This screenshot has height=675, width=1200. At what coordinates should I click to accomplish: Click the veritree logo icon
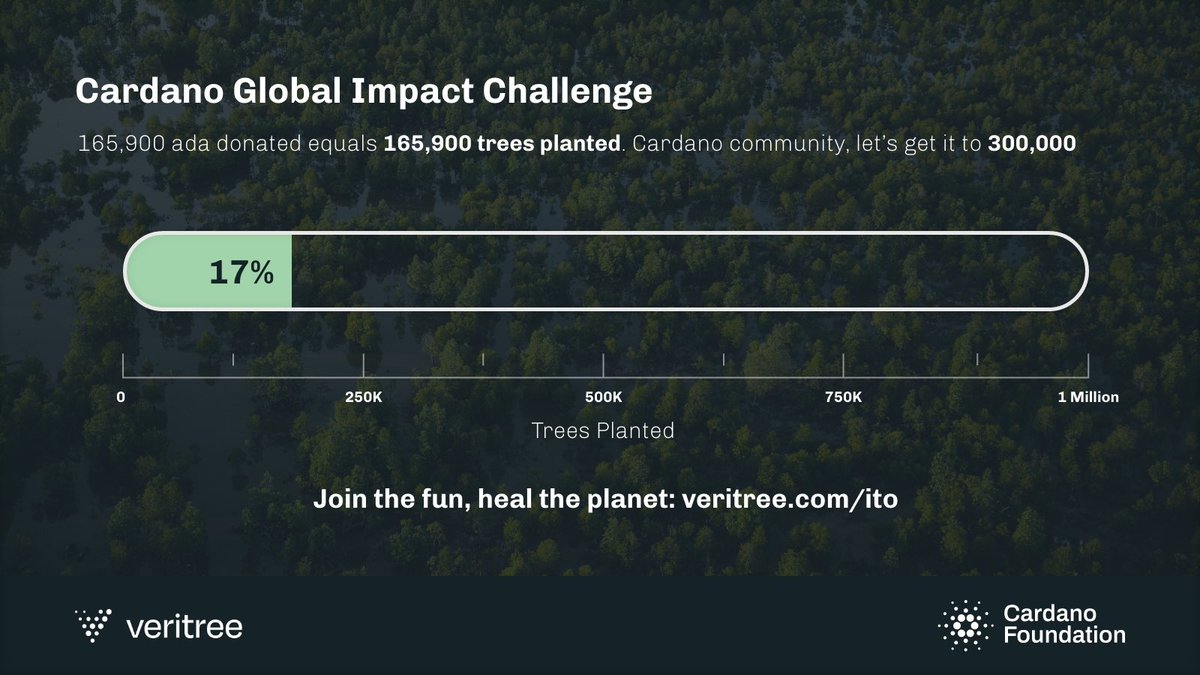(x=95, y=626)
